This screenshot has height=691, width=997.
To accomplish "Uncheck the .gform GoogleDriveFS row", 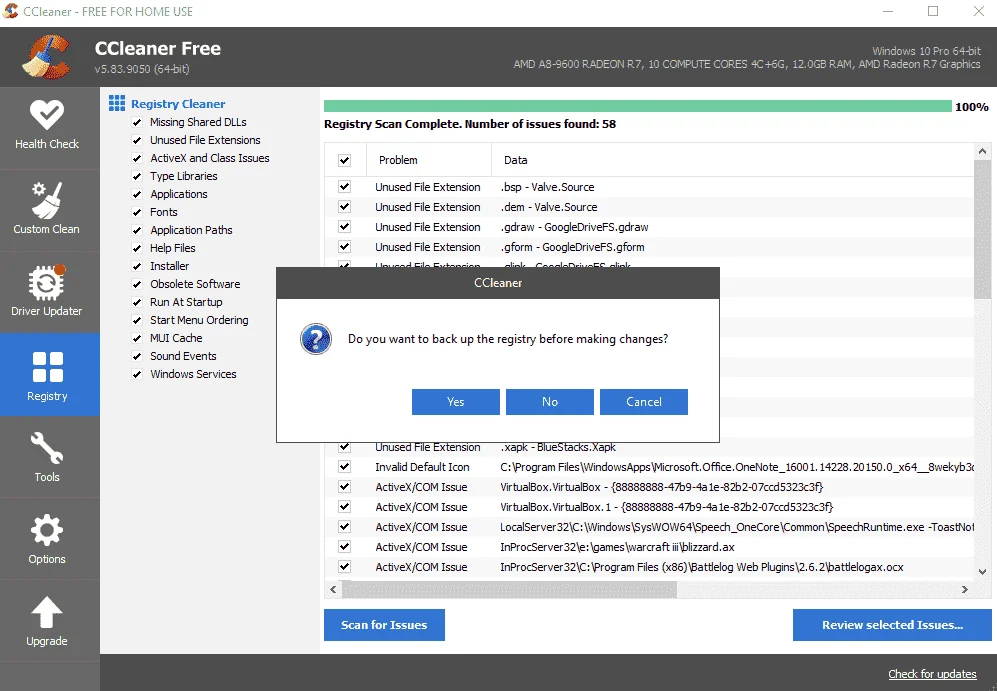I will tap(345, 247).
